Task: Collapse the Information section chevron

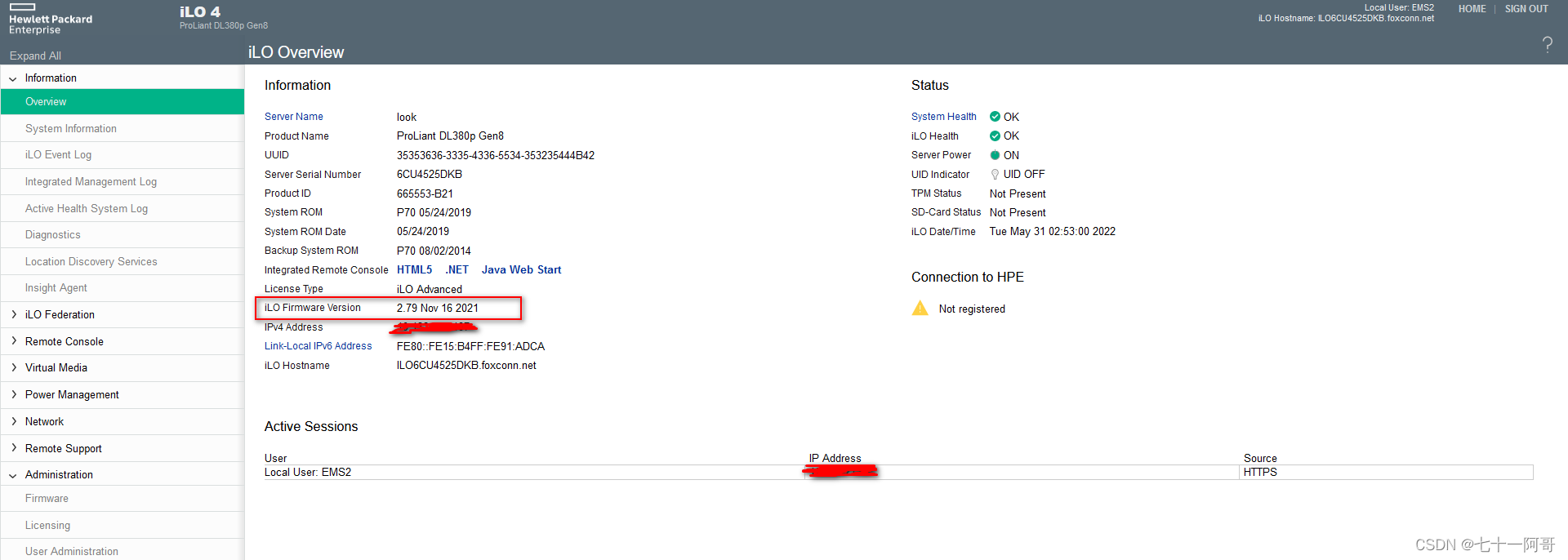Action: point(13,78)
